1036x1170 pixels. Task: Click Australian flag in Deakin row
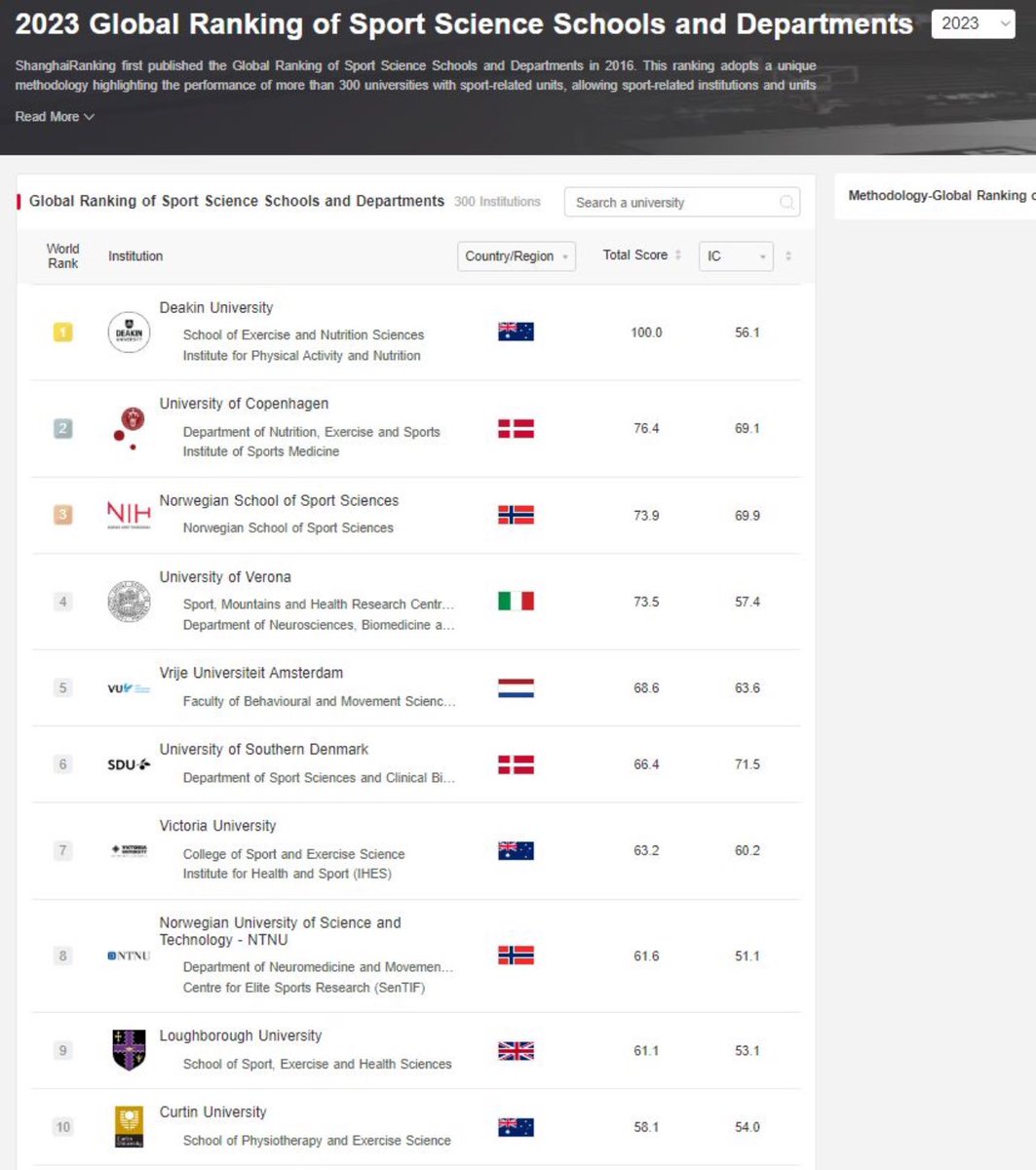[x=517, y=331]
